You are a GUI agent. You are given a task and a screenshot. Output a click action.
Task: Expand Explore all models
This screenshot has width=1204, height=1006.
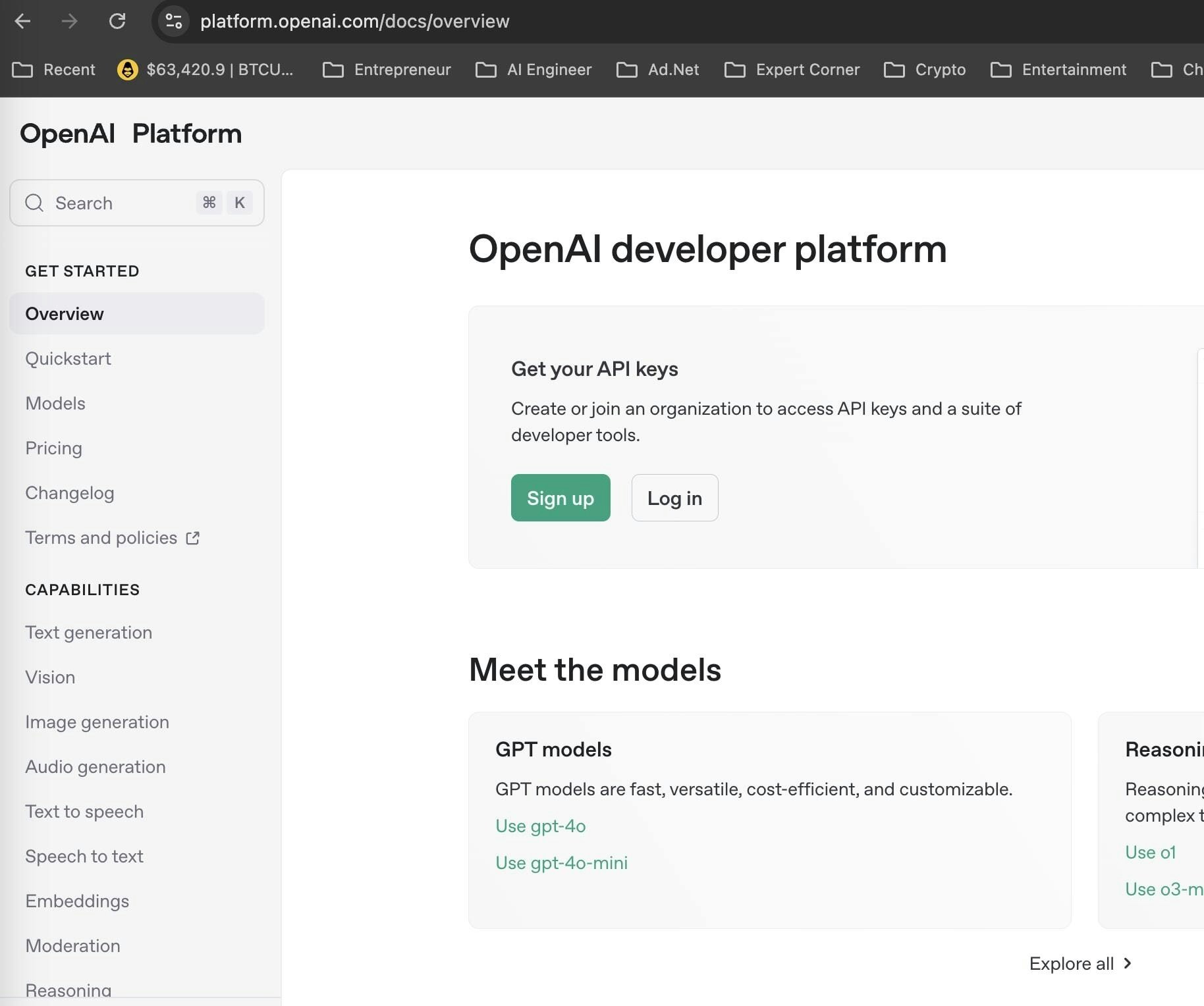coord(1080,963)
